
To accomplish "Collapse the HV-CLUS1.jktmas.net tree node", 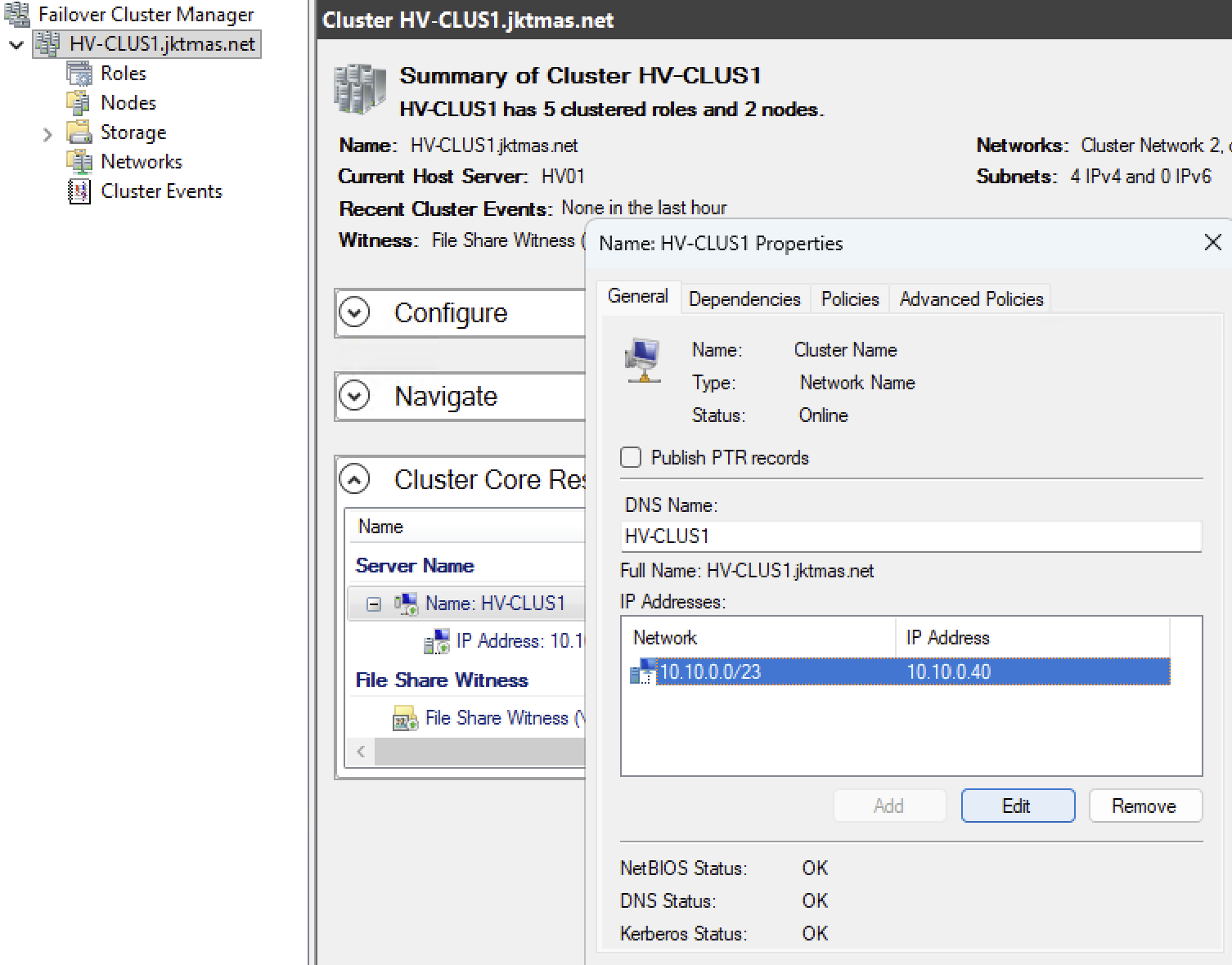I will click(16, 45).
